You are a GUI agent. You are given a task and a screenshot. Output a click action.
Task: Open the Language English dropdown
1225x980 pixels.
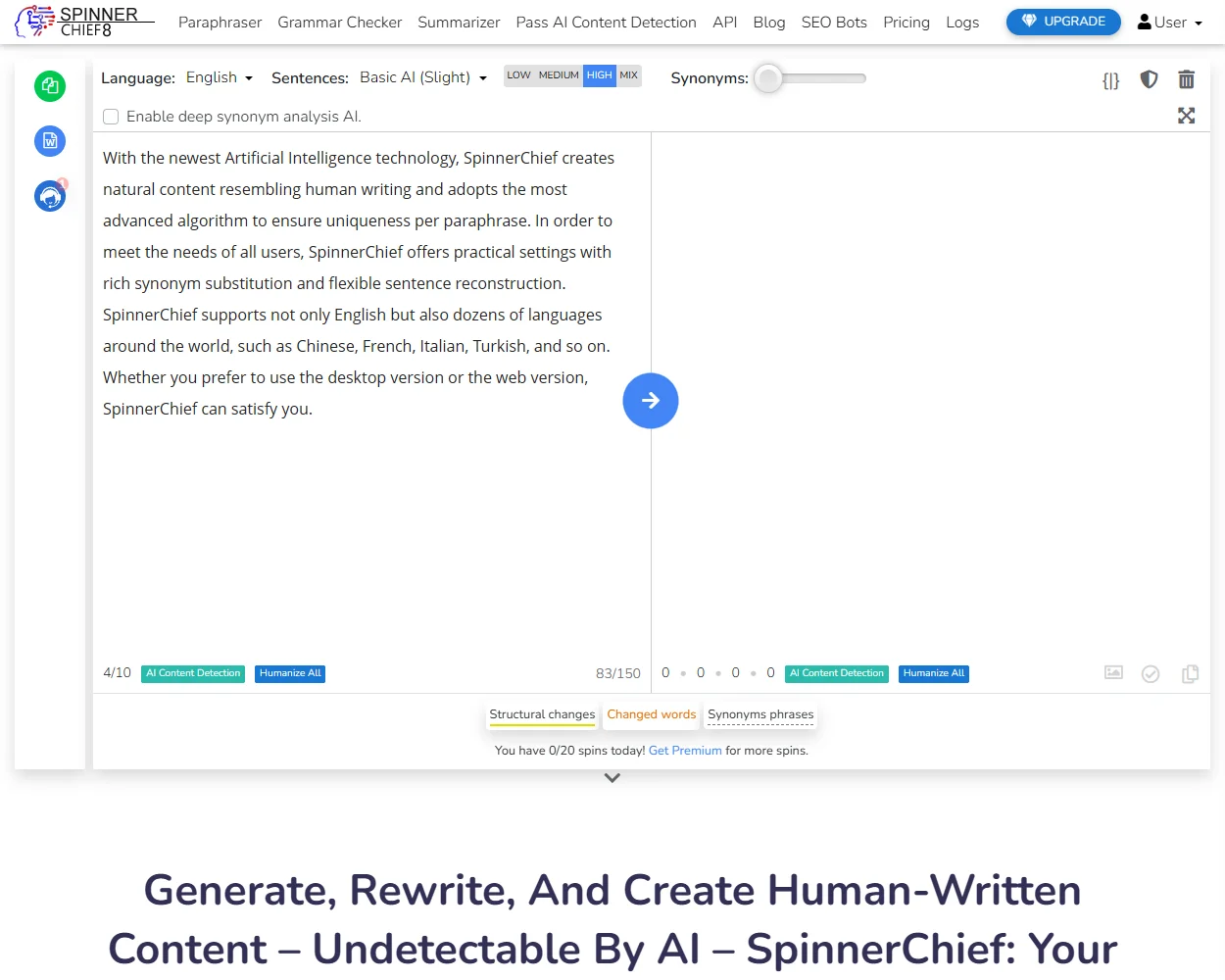220,77
